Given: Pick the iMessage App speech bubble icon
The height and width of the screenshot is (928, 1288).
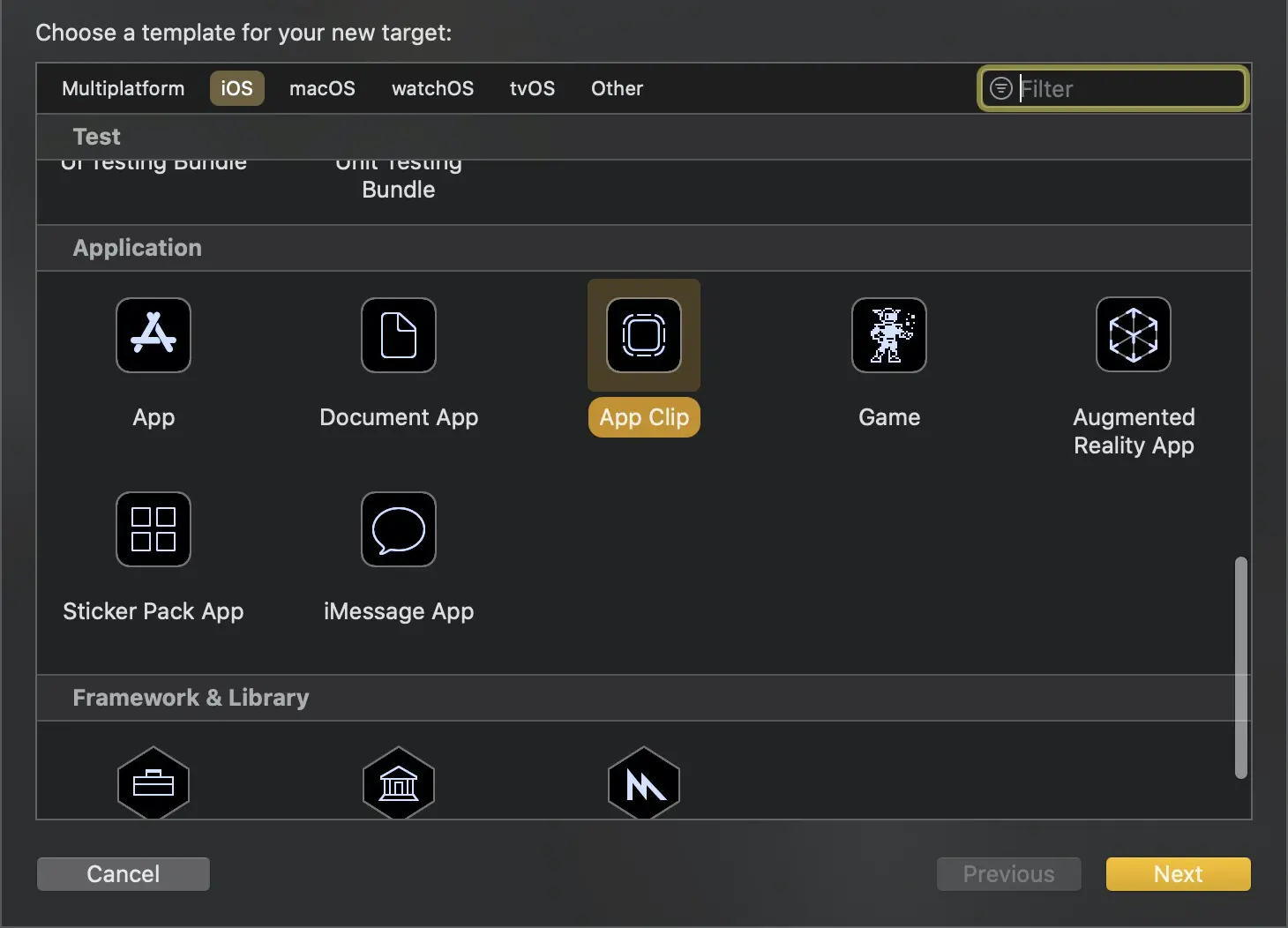Looking at the screenshot, I should 399,529.
